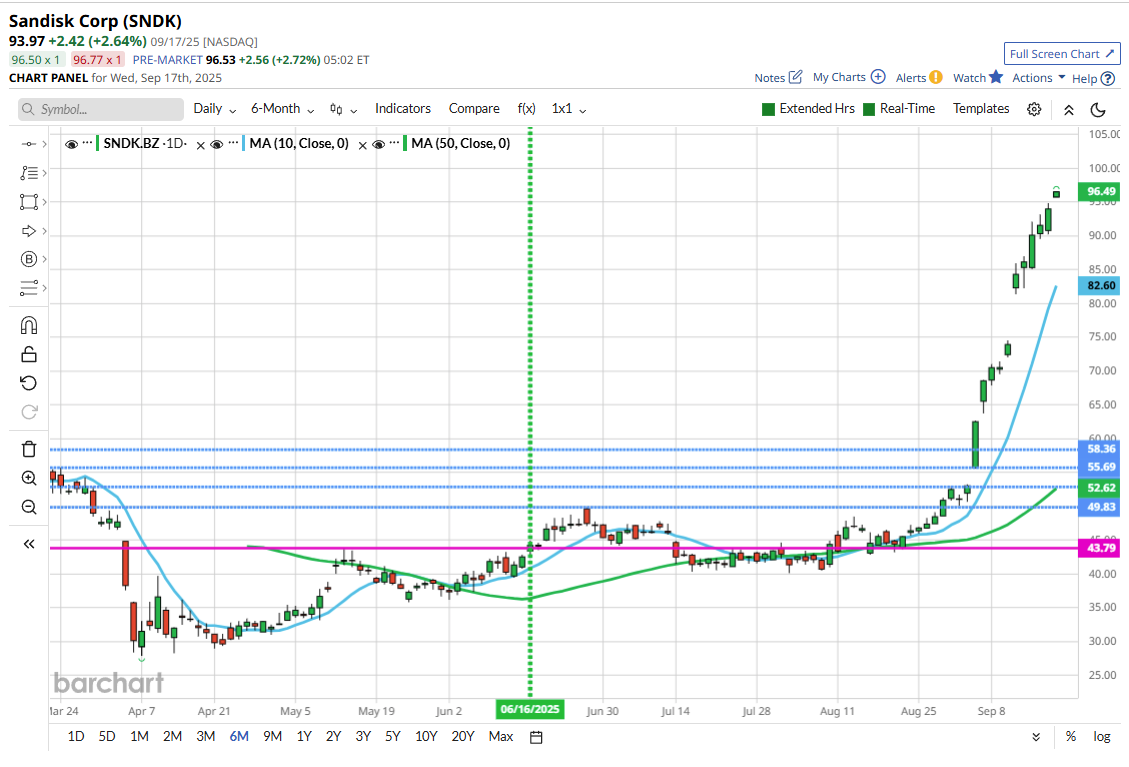Select the Zoom In magnifier tool

point(29,478)
